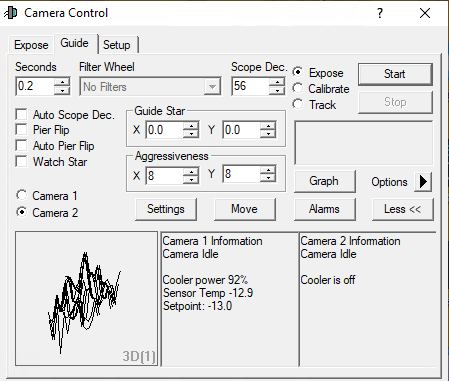This screenshot has width=449, height=381.
Task: Decrease Scope Dec. with down arrow
Action: [277, 90]
